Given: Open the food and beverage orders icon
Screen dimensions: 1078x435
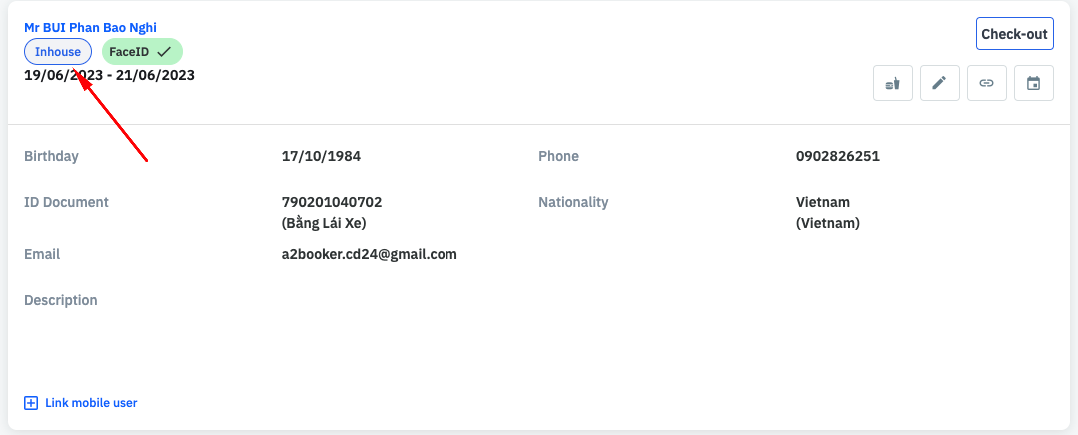Looking at the screenshot, I should coord(893,84).
